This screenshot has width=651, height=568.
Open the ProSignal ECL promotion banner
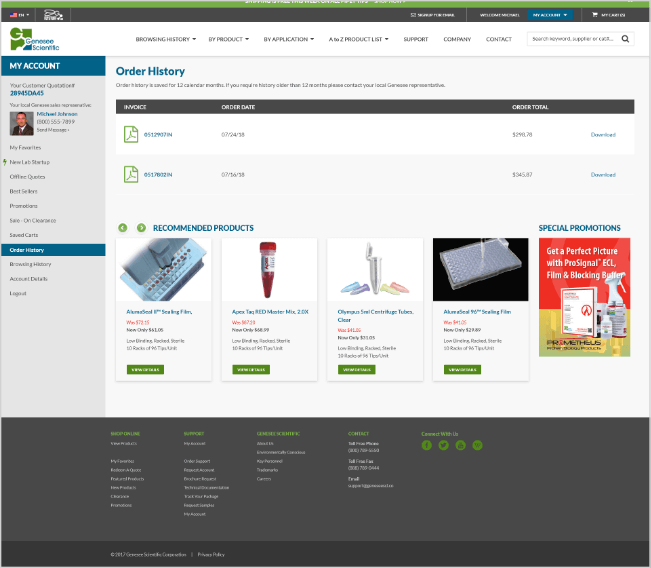585,297
